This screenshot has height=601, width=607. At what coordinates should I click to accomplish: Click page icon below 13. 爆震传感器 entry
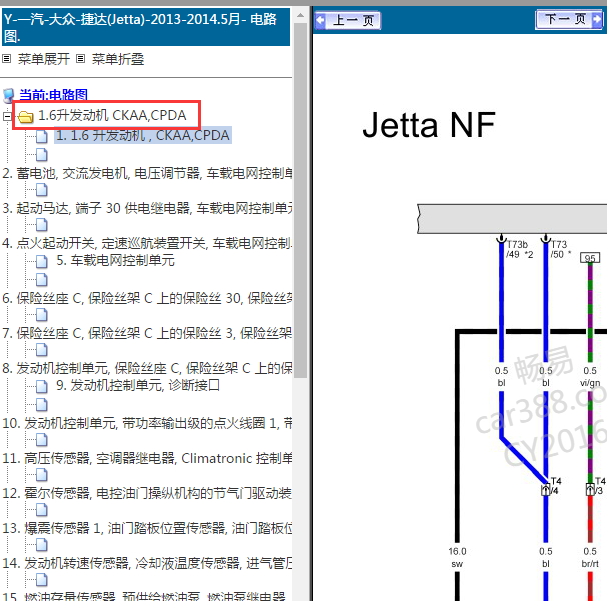pos(41,544)
